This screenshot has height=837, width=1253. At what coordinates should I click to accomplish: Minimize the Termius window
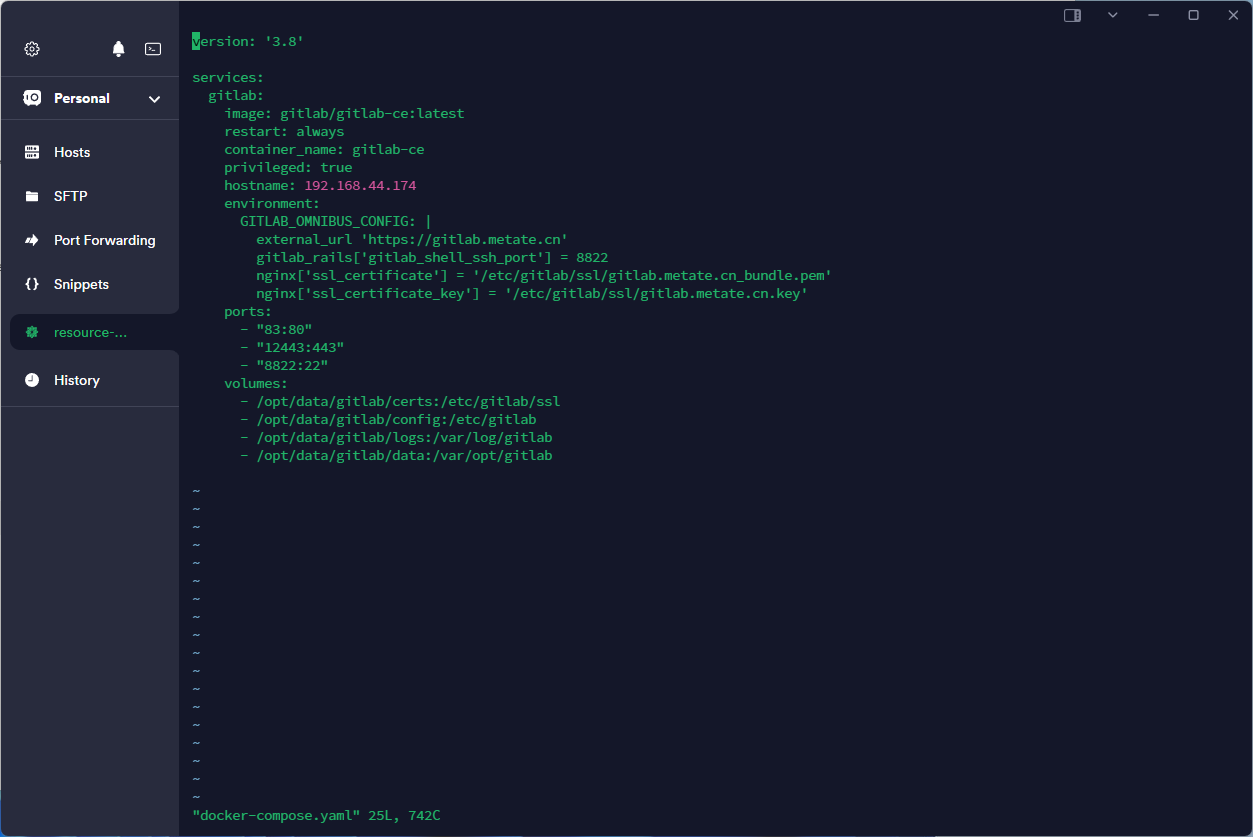[1153, 15]
